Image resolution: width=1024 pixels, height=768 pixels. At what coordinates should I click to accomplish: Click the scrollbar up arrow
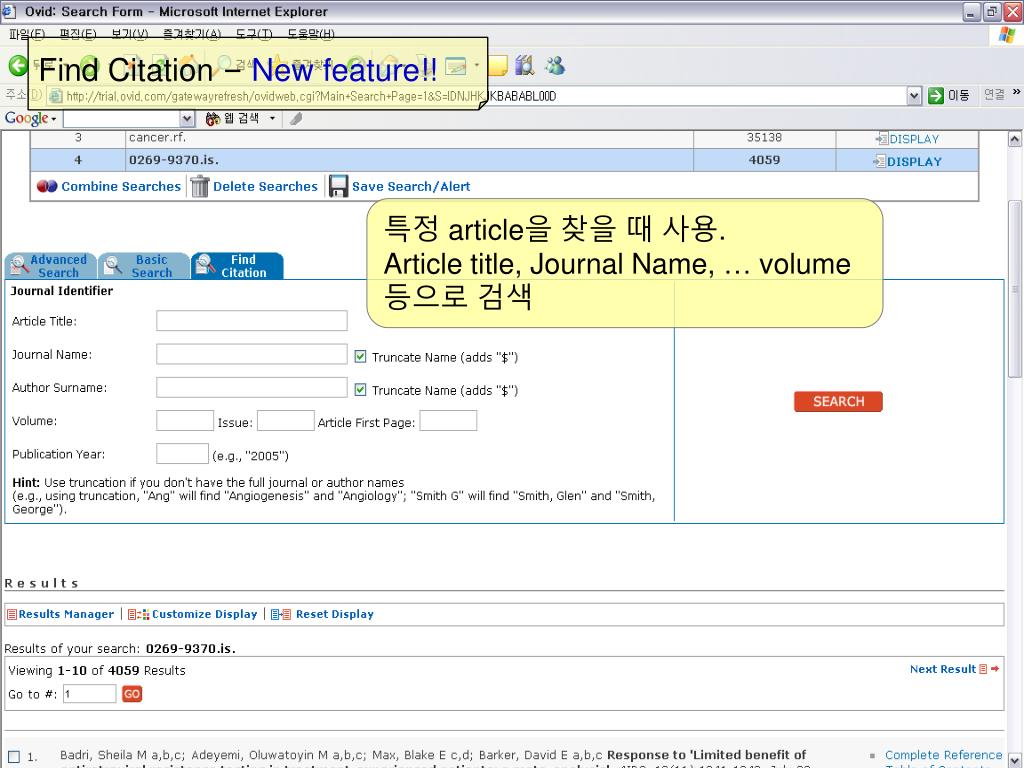point(1014,139)
